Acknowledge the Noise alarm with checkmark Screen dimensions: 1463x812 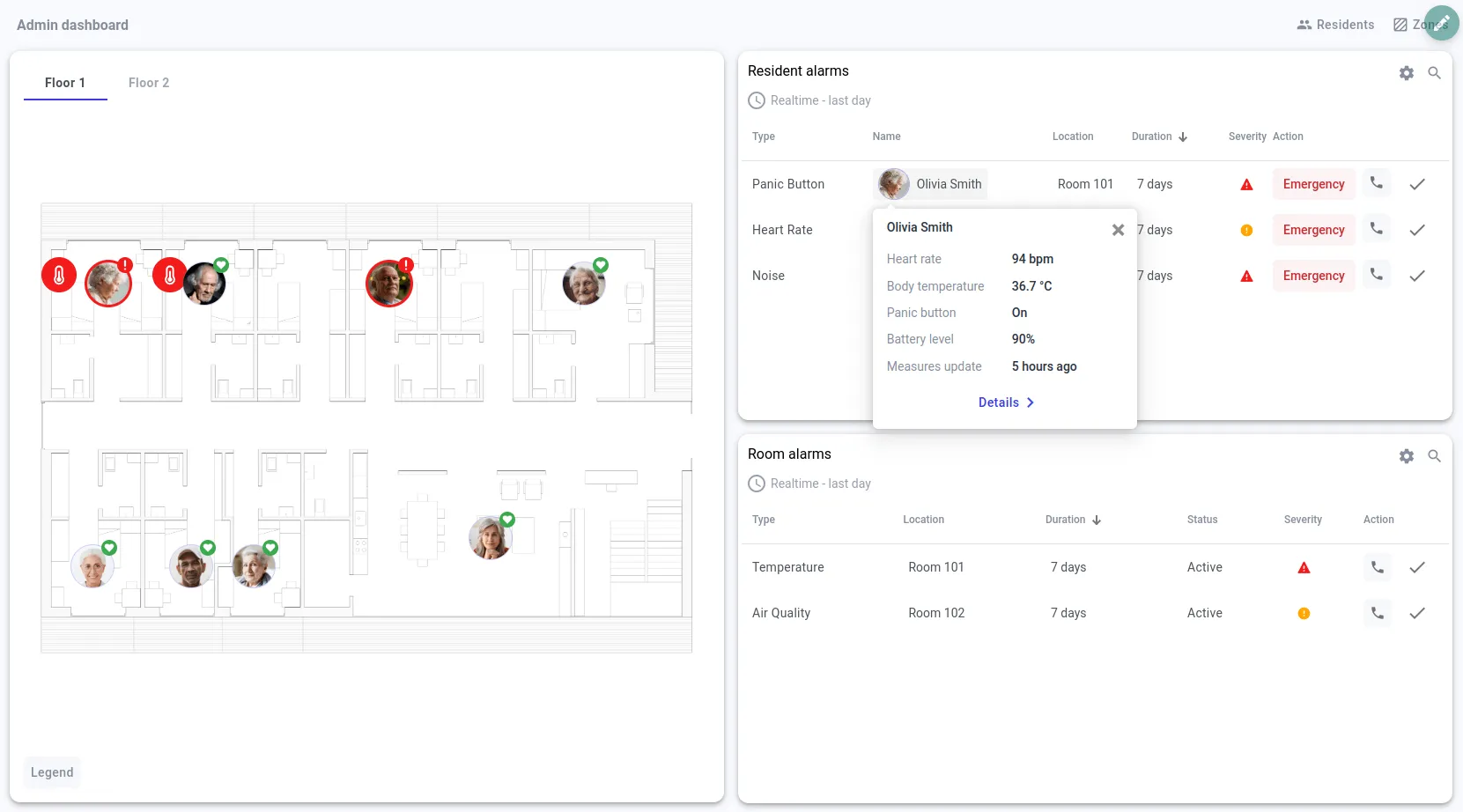pos(1416,276)
